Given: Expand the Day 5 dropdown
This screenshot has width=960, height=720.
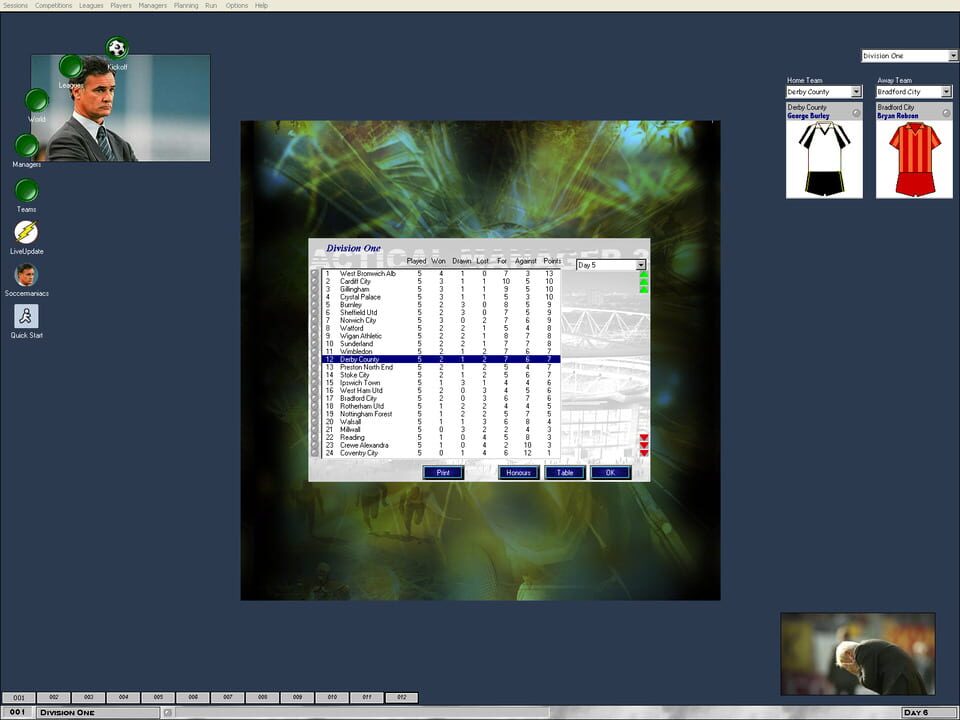Looking at the screenshot, I should (x=641, y=265).
